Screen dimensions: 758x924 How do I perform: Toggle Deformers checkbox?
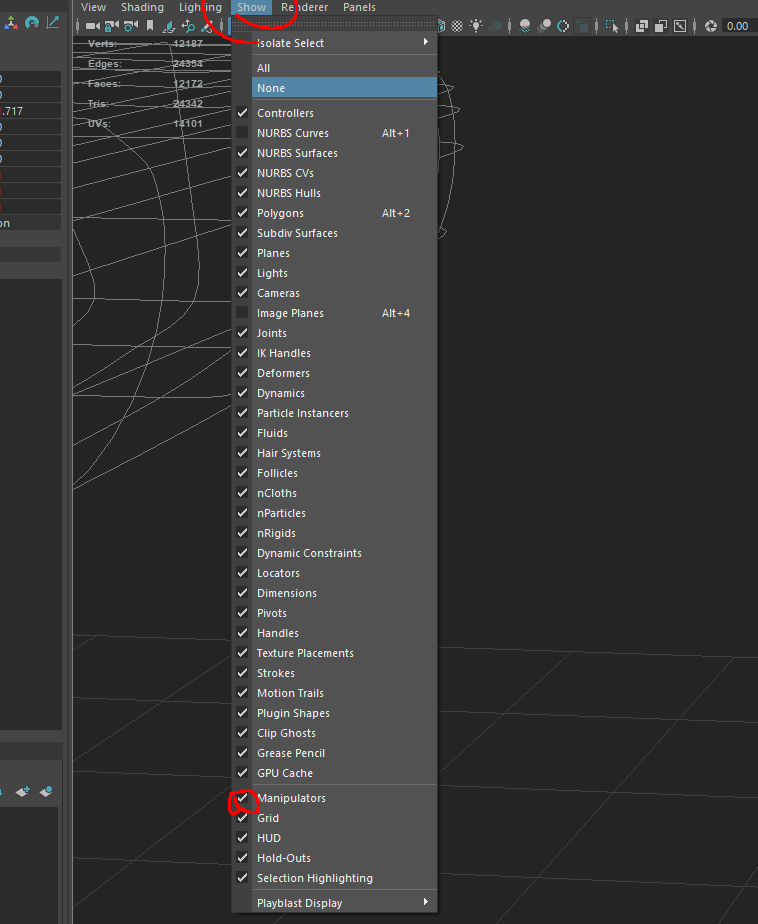[242, 373]
